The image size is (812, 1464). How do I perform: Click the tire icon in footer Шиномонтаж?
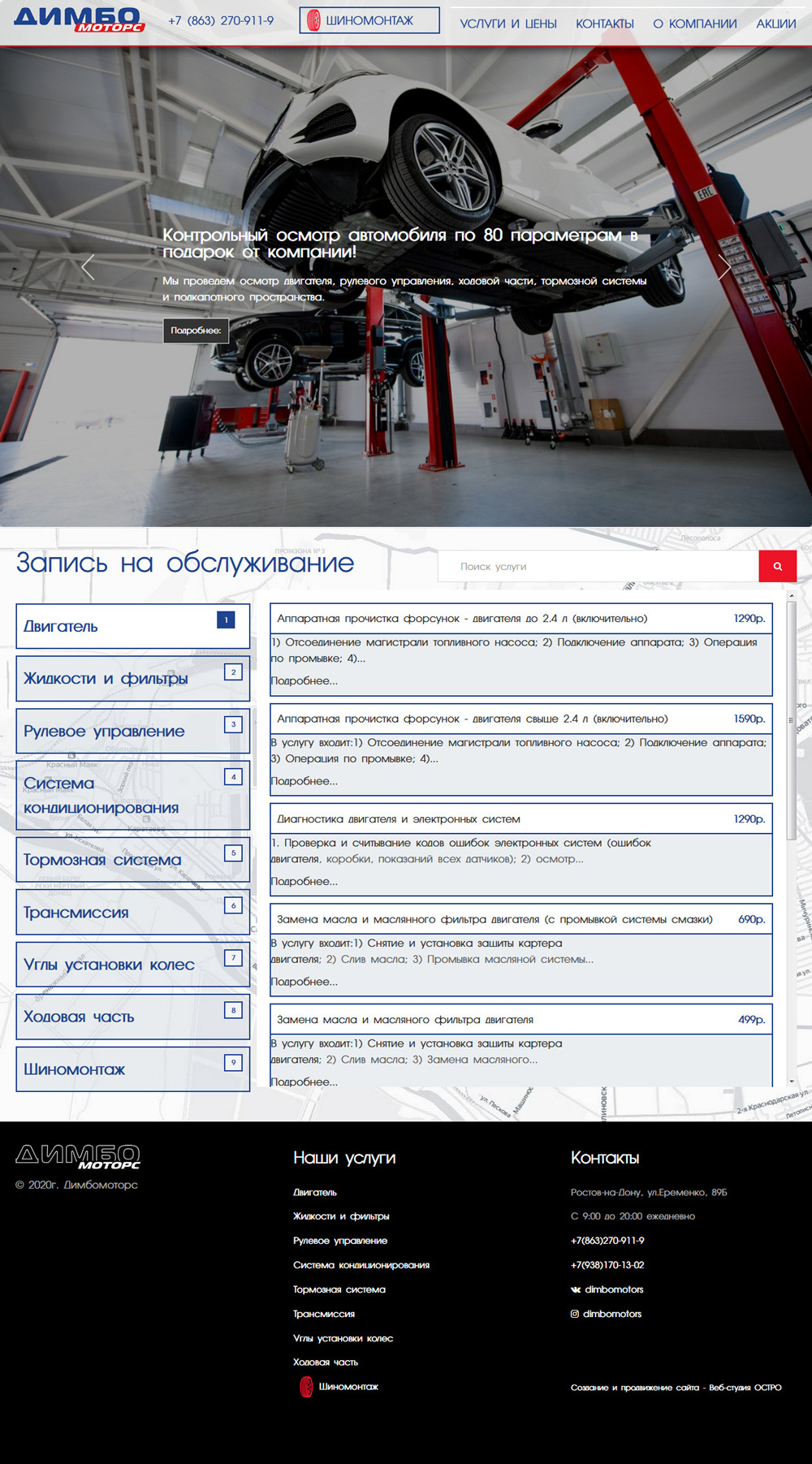[306, 1387]
